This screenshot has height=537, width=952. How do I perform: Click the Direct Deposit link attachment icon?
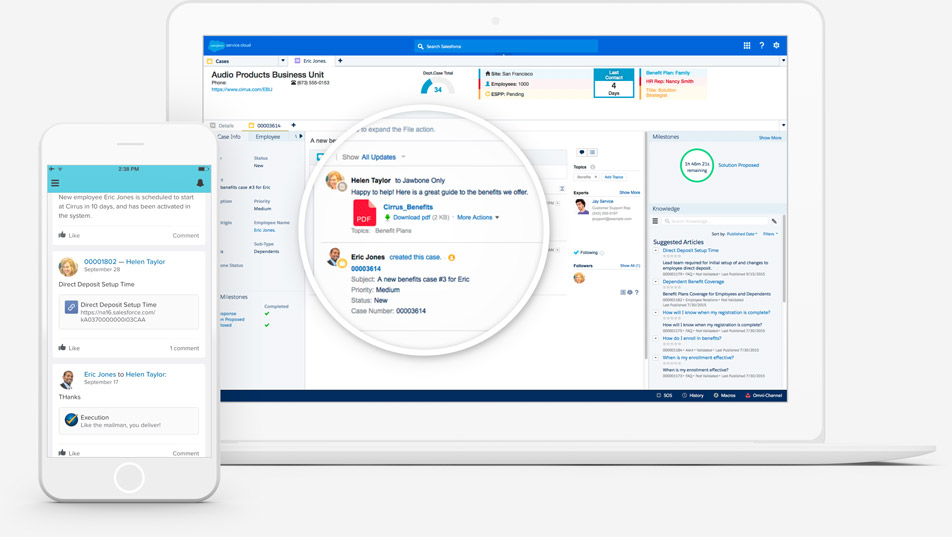pyautogui.click(x=71, y=307)
